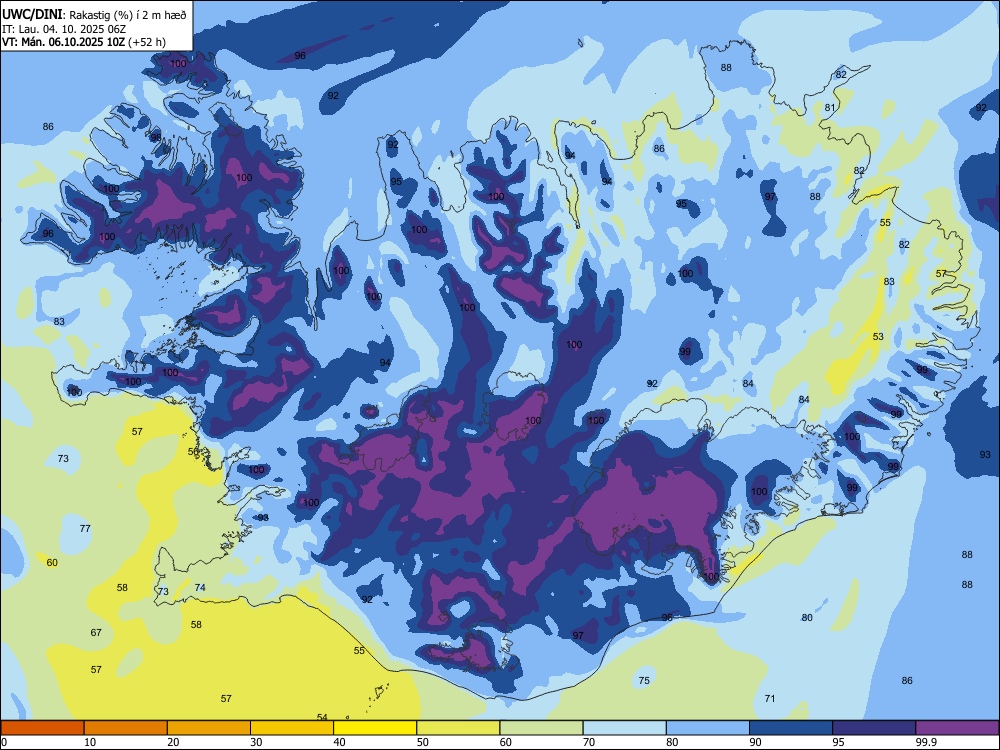Click the humidity value "53" on the map

click(878, 337)
